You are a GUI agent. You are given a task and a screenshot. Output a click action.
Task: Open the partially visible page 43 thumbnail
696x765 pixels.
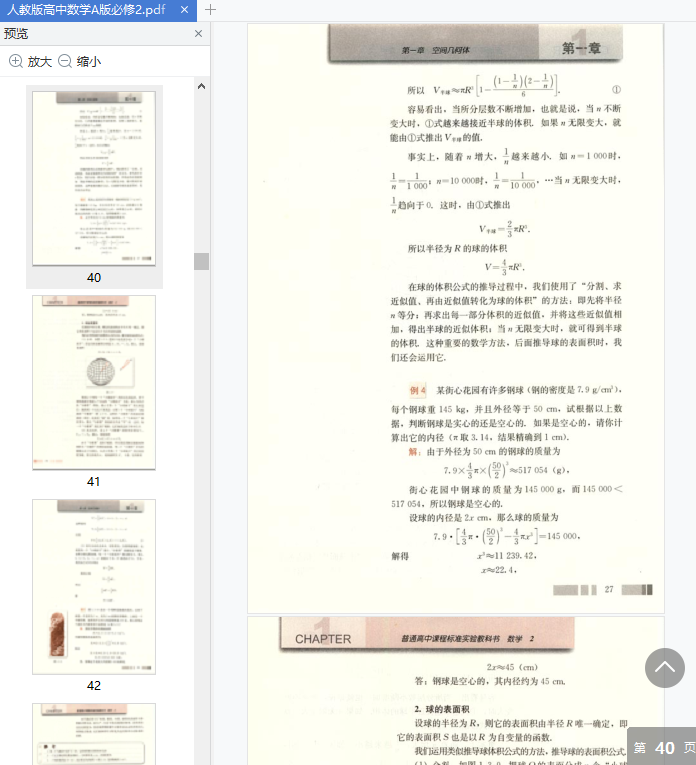[x=94, y=734]
